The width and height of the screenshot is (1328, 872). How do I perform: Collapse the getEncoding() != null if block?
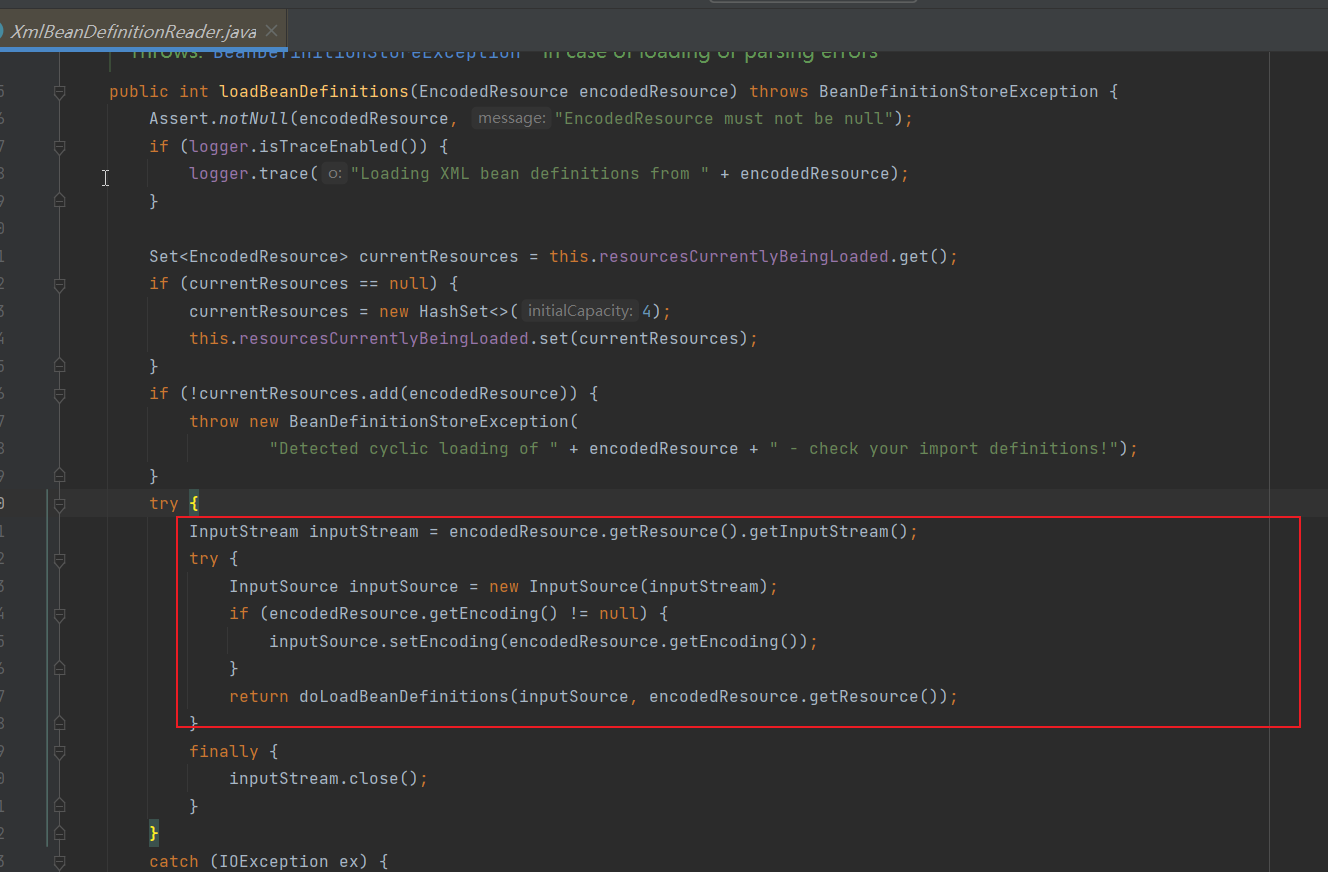(x=59, y=614)
